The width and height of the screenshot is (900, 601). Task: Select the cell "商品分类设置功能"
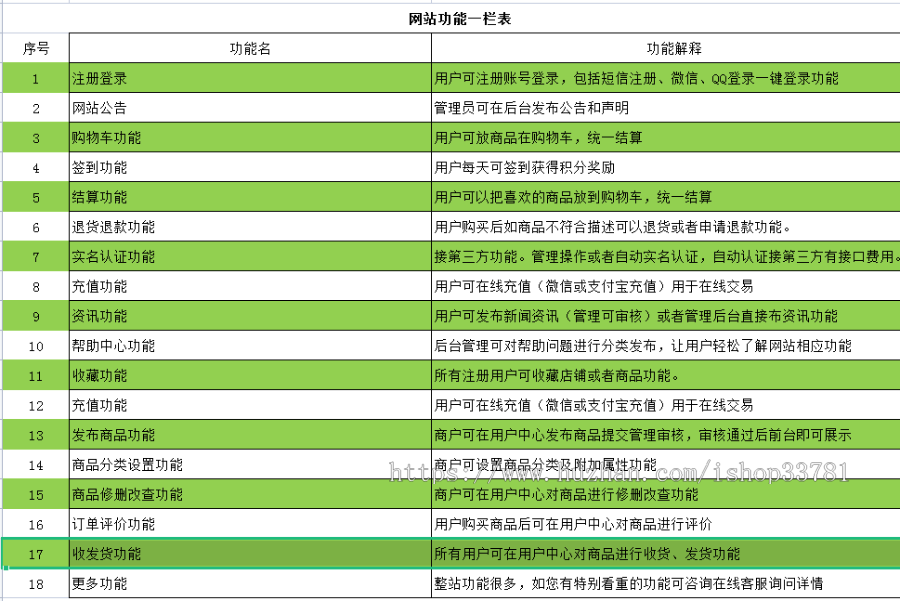coord(250,465)
